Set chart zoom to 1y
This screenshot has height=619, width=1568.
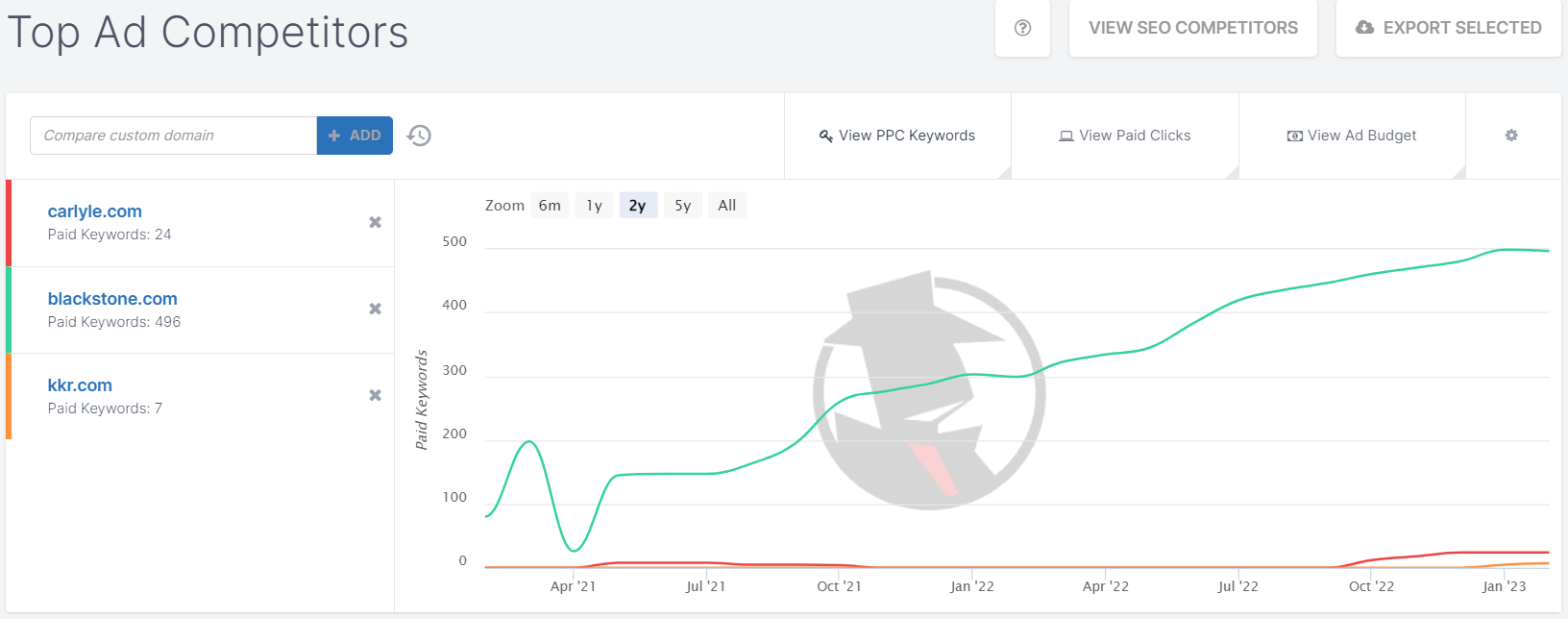(594, 206)
